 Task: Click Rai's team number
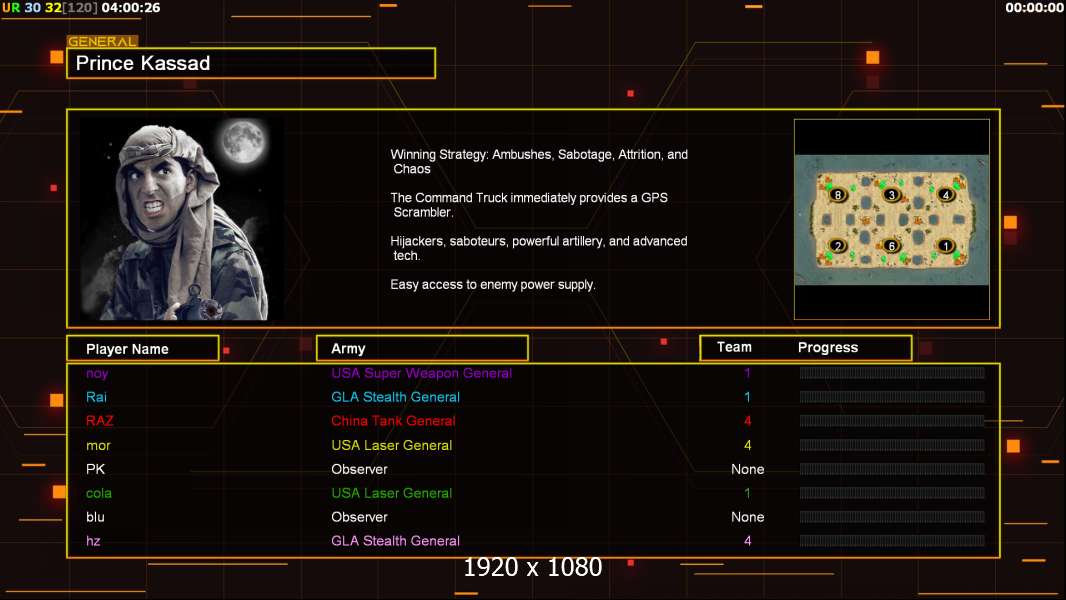pyautogui.click(x=747, y=397)
